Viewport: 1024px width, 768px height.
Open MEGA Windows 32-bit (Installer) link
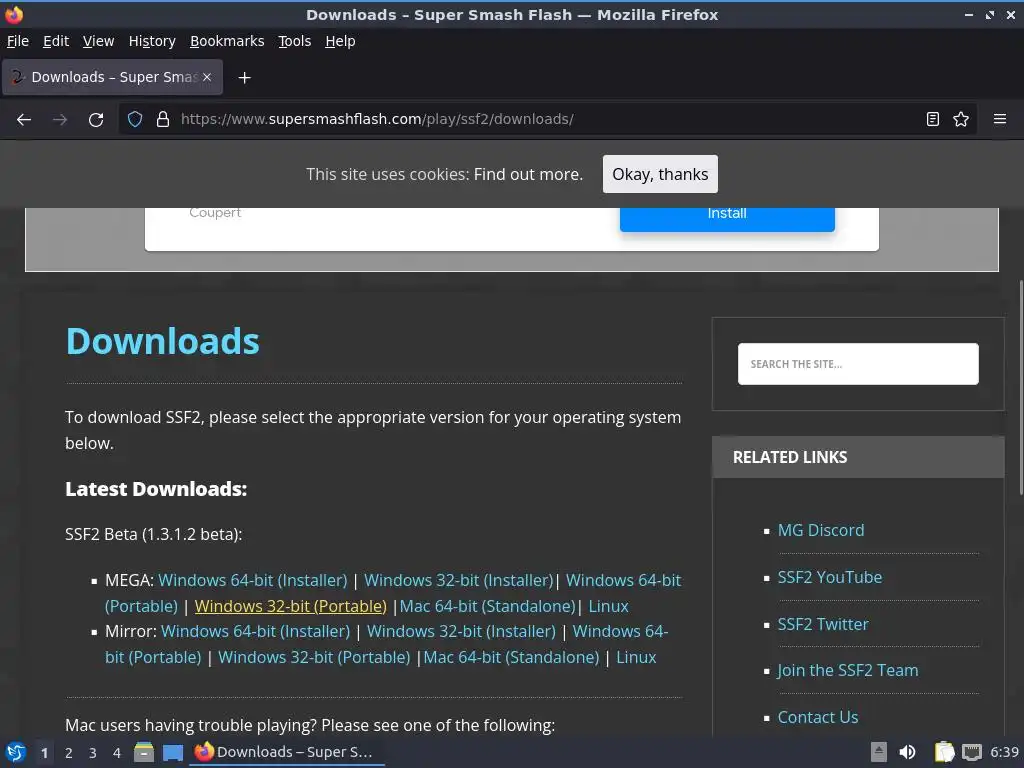(x=458, y=580)
